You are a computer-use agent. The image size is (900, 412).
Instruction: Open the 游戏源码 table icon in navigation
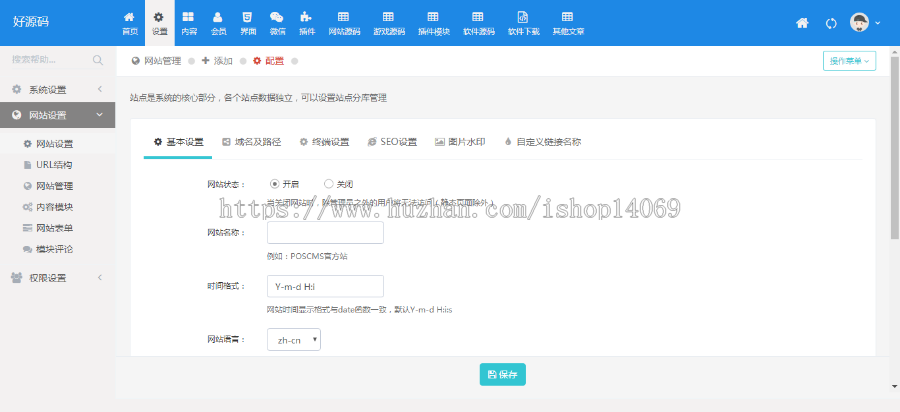point(389,17)
